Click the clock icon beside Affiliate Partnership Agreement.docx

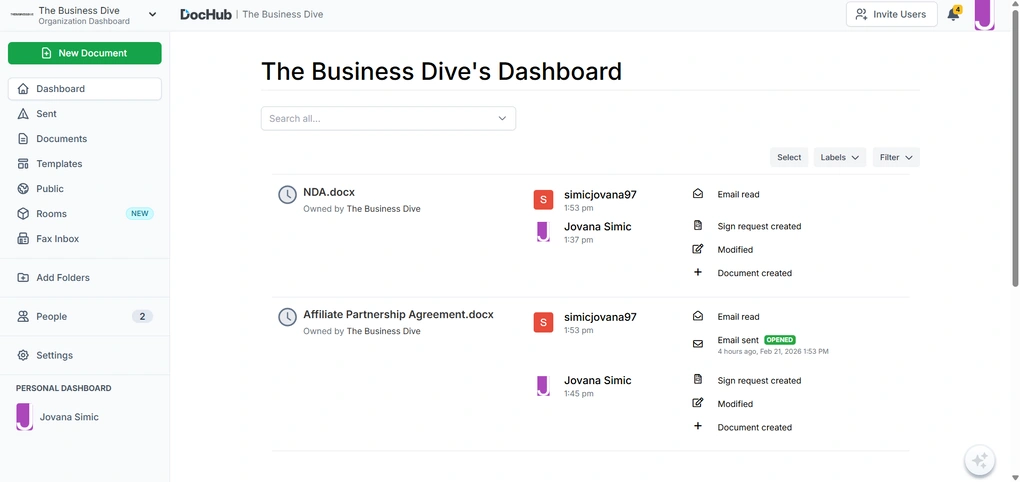(x=288, y=317)
